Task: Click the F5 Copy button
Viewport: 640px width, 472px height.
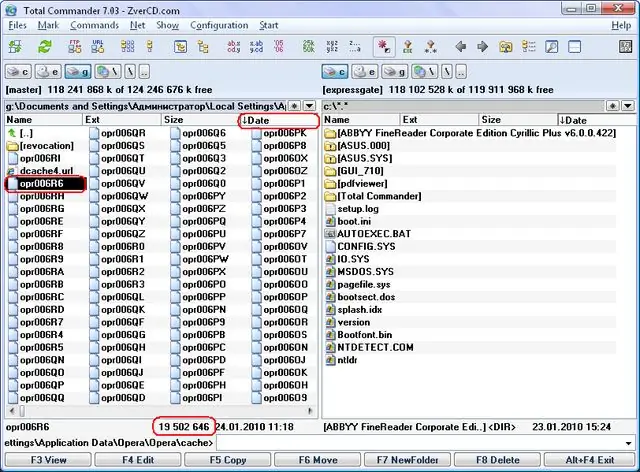Action: tap(228, 460)
